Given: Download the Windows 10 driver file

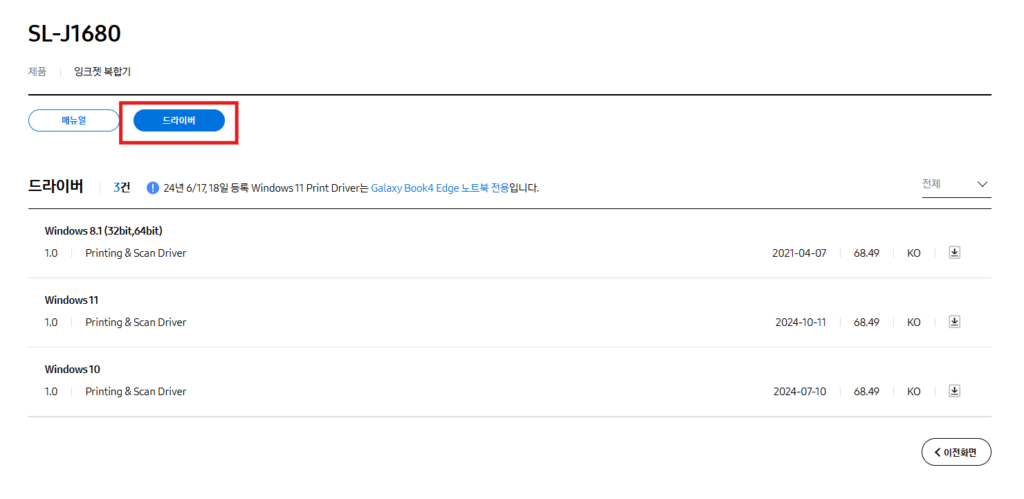Looking at the screenshot, I should [954, 391].
